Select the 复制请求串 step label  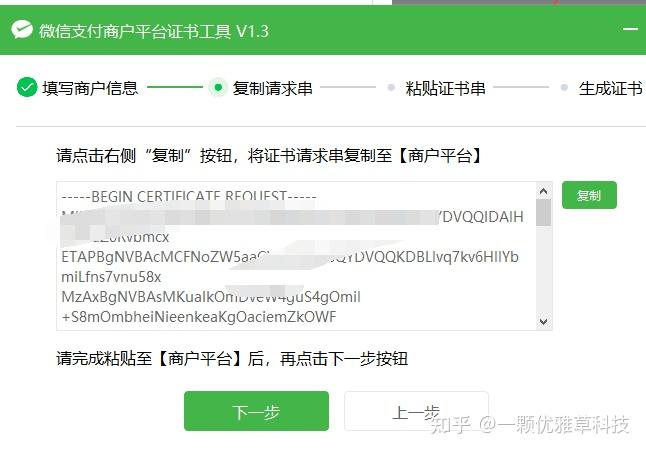coord(272,88)
